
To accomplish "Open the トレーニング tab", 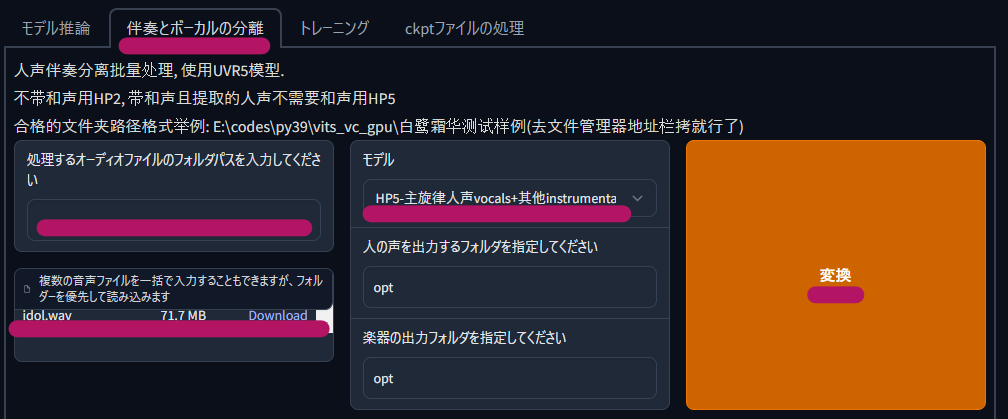I will point(334,28).
